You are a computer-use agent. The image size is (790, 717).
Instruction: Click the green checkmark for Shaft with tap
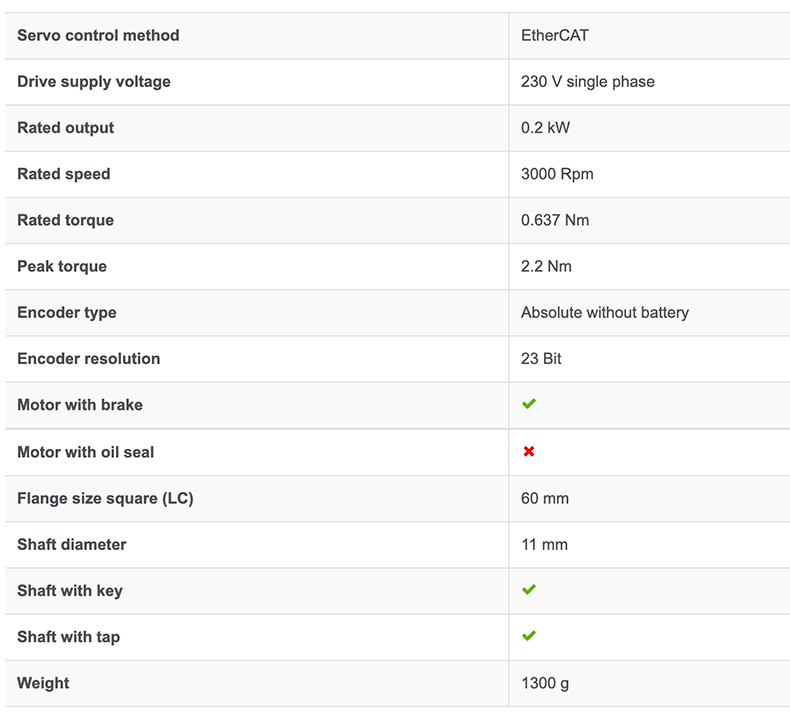coord(529,636)
